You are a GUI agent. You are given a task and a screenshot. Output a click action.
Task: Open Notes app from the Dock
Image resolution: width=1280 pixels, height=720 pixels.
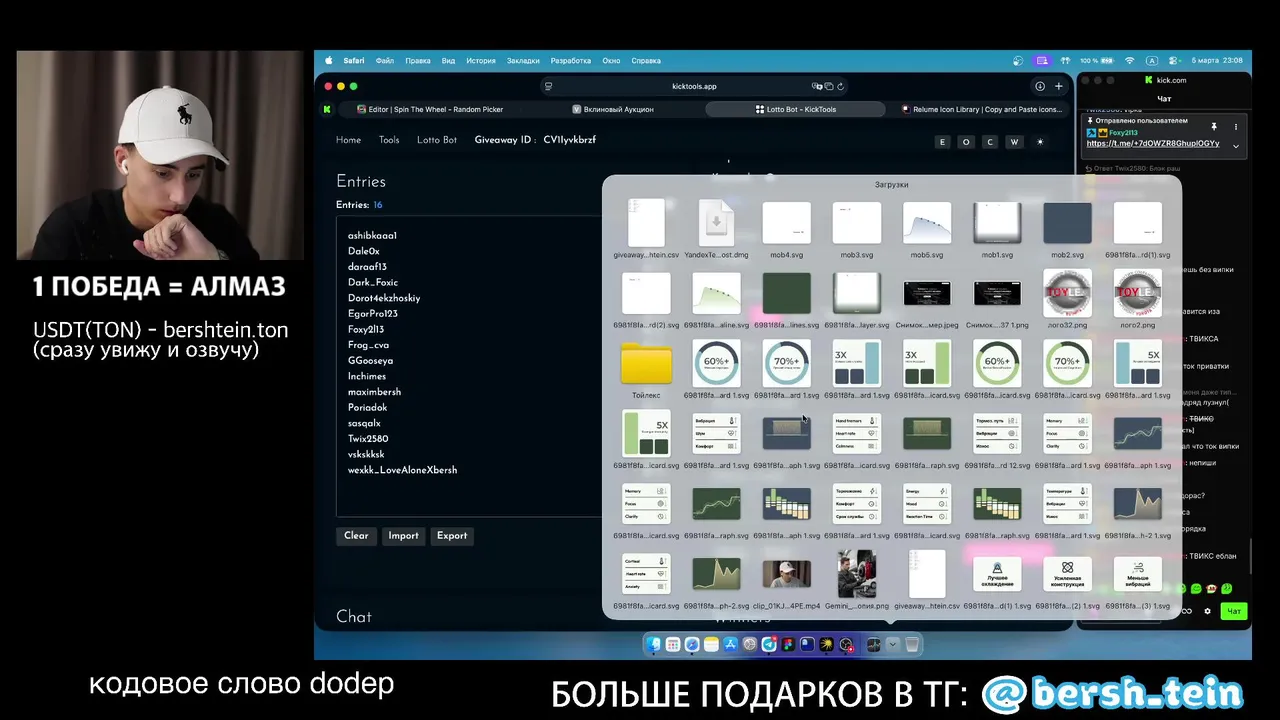711,644
